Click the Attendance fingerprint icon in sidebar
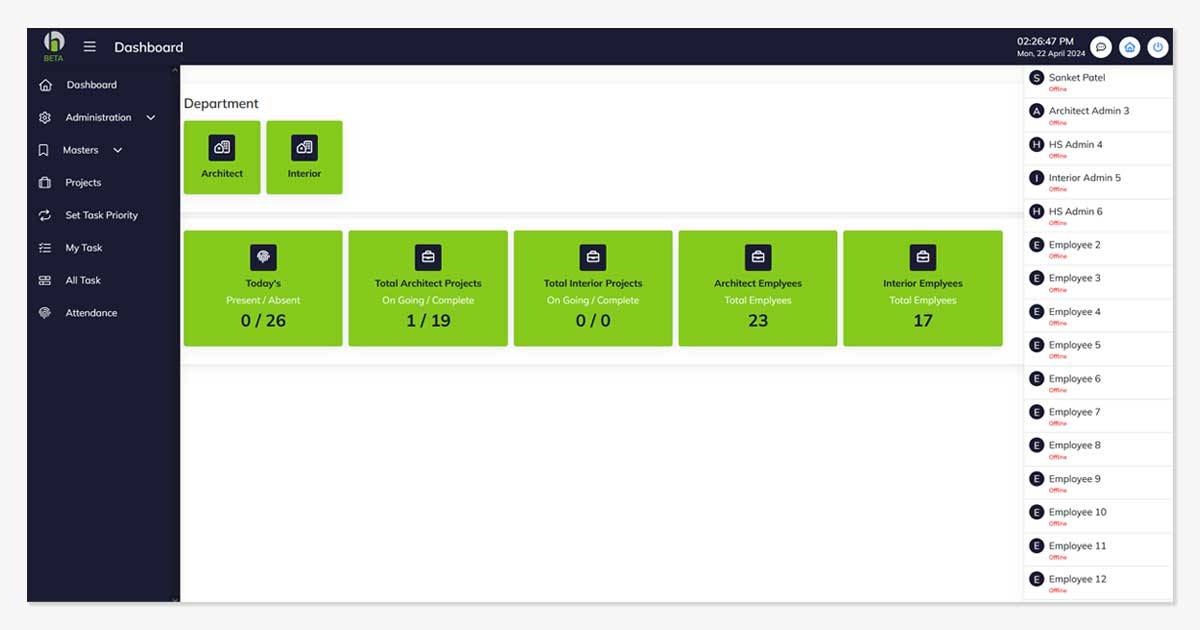Image resolution: width=1200 pixels, height=630 pixels. (x=44, y=313)
